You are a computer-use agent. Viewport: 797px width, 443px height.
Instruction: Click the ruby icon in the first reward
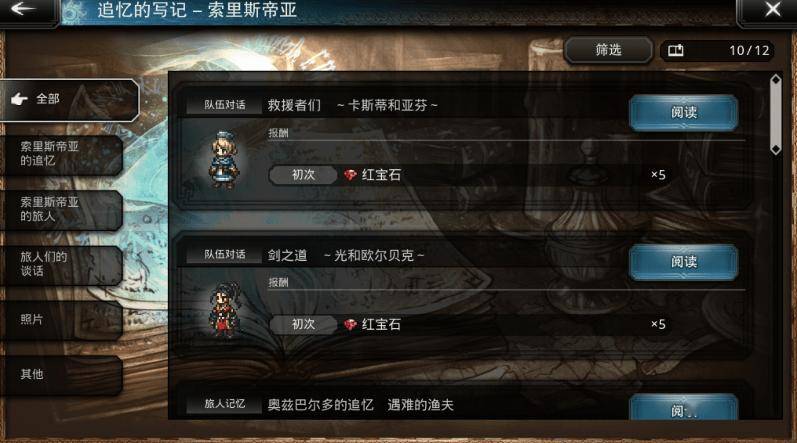click(x=350, y=175)
